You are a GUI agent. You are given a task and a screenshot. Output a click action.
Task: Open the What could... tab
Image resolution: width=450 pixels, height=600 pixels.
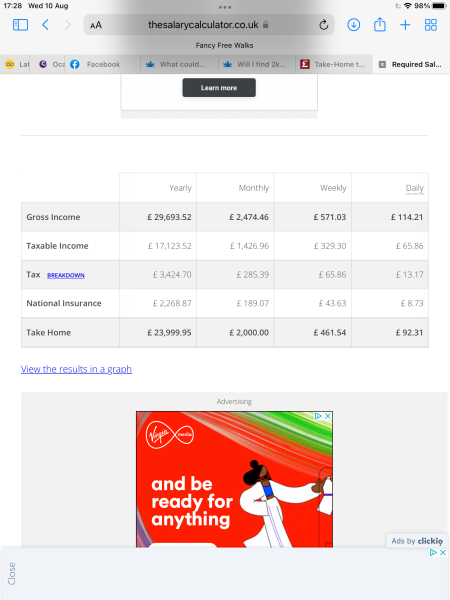(x=180, y=64)
